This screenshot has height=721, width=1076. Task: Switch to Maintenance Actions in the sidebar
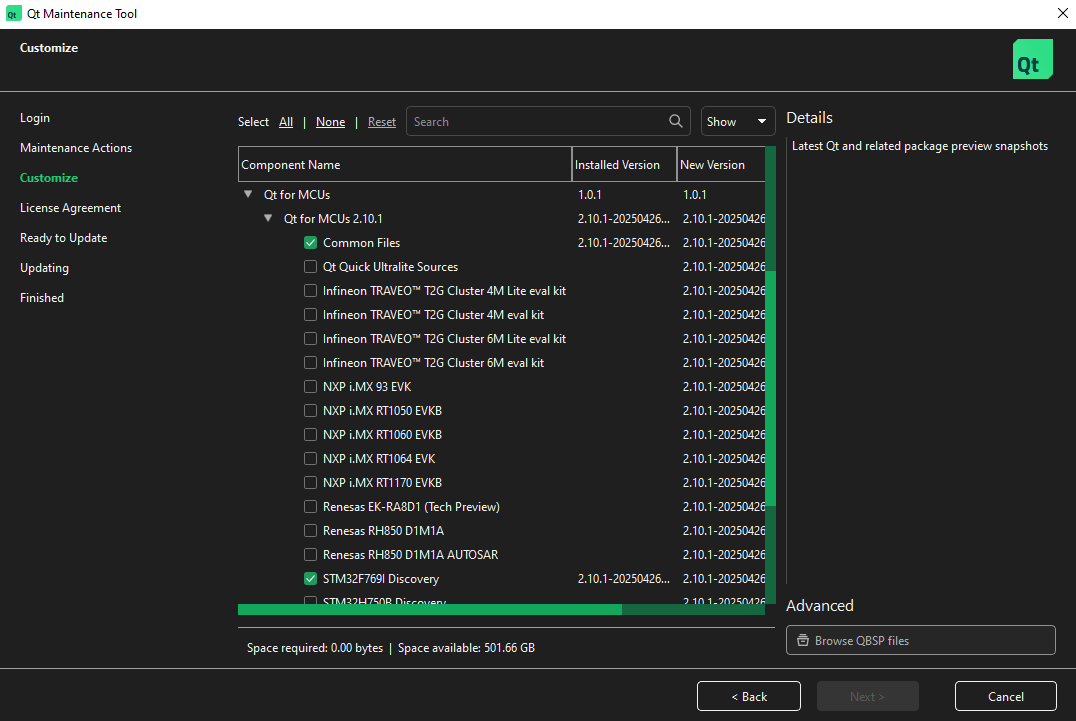[x=75, y=147]
